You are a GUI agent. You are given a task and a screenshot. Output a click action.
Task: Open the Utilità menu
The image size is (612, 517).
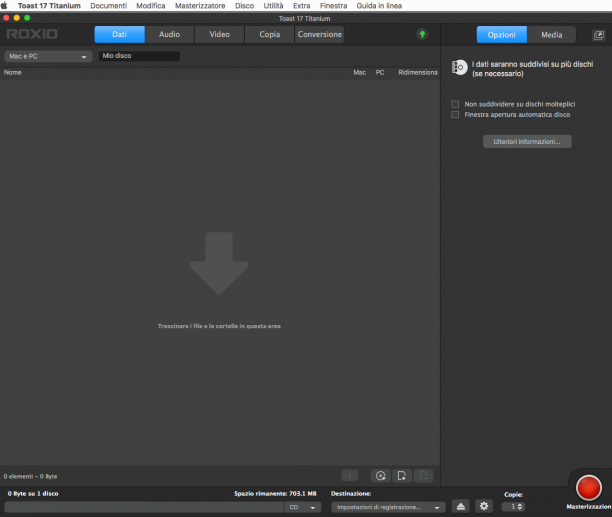point(273,5)
